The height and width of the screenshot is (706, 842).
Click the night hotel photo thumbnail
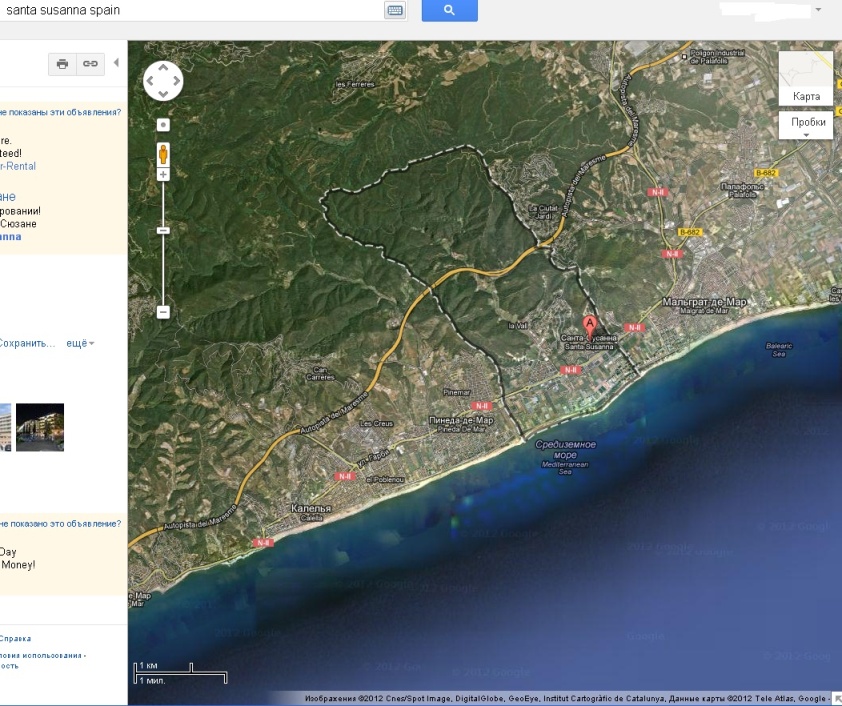point(40,427)
